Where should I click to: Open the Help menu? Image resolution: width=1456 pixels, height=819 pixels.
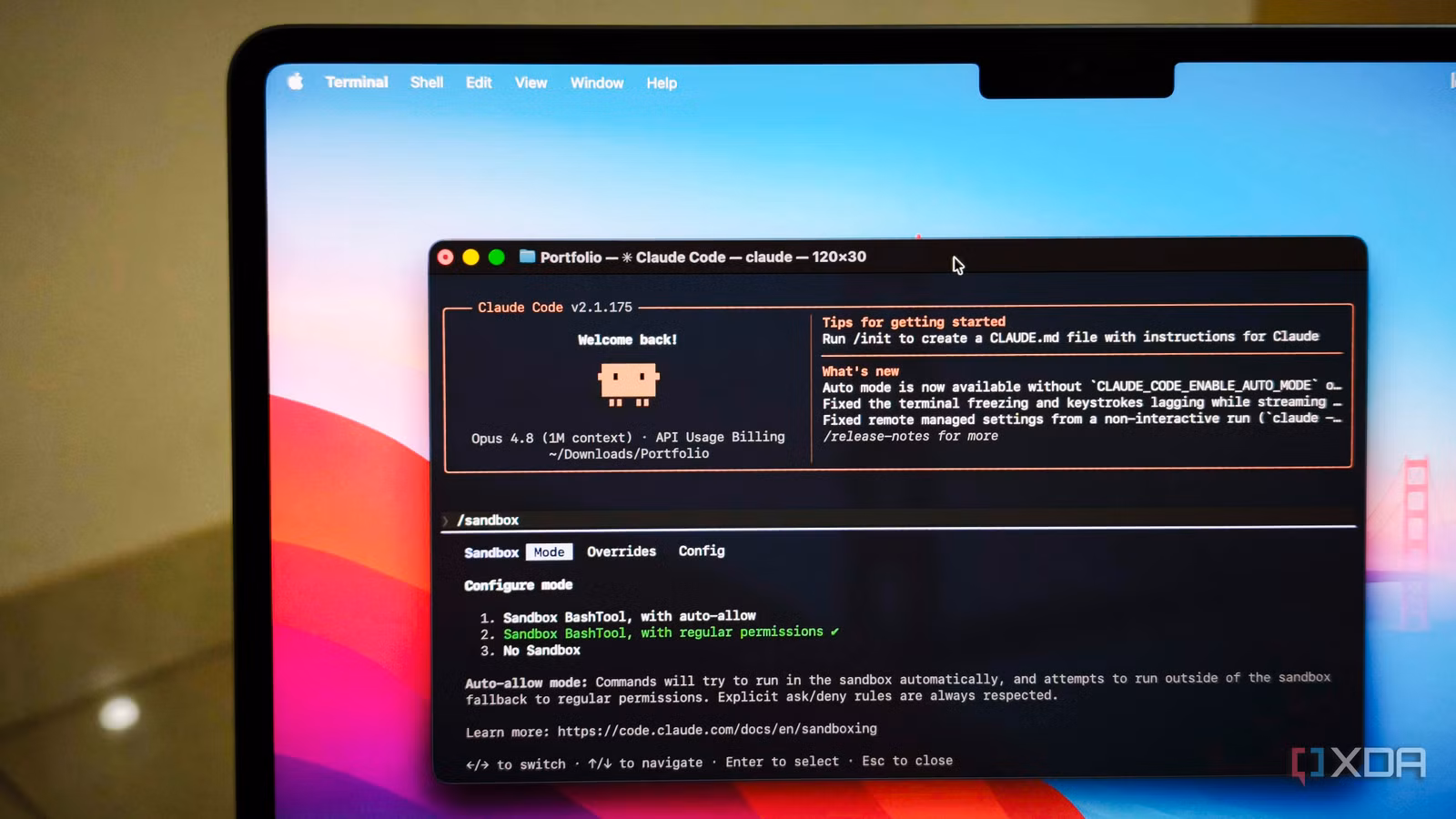[x=662, y=83]
